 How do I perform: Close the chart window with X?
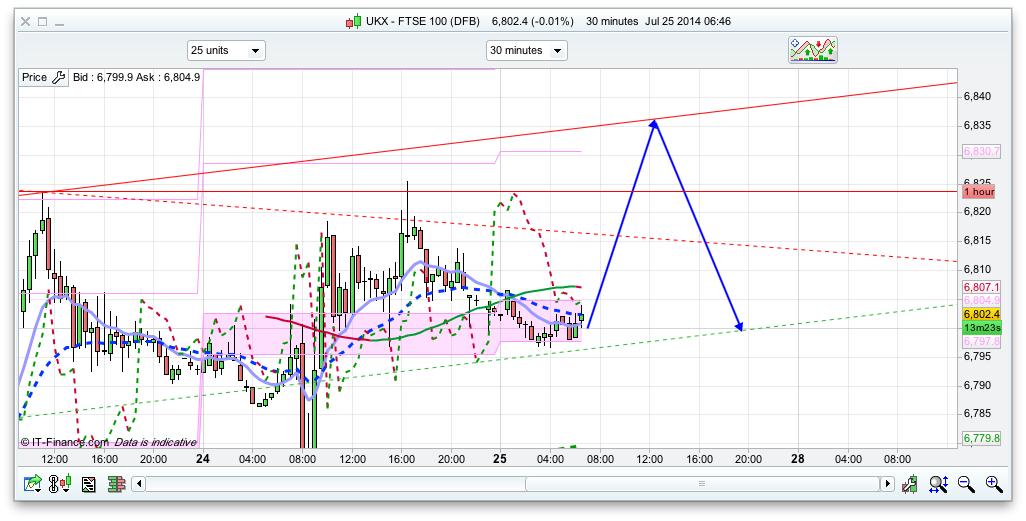tap(25, 22)
